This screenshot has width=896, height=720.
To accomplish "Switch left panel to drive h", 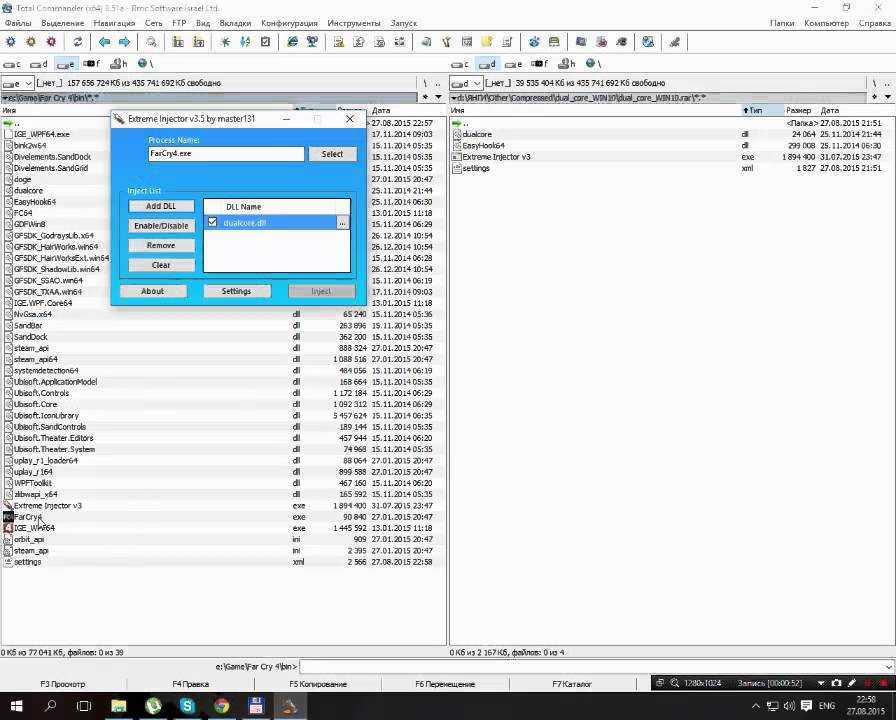I will (118, 64).
